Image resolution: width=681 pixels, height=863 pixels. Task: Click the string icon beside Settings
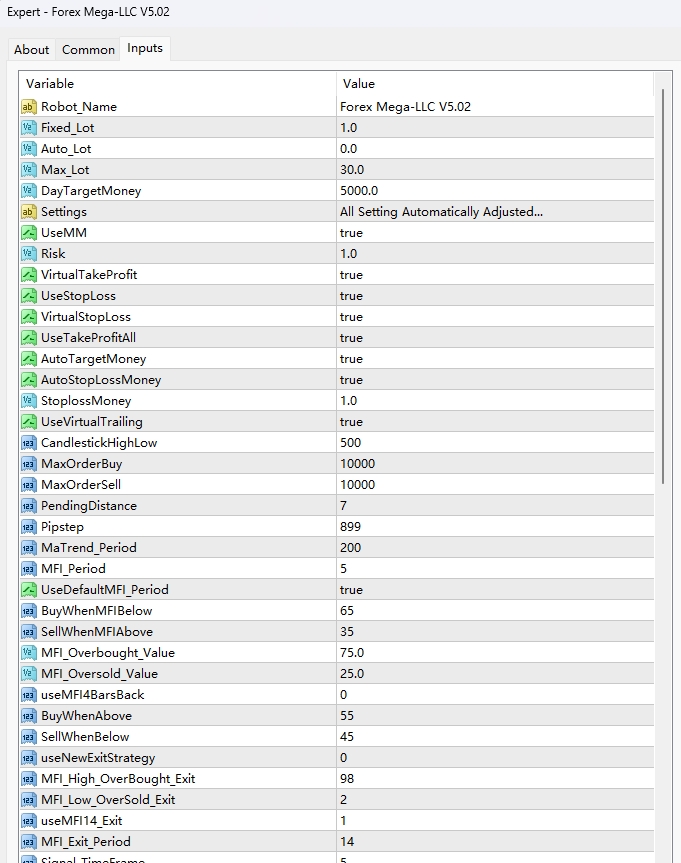coord(29,211)
